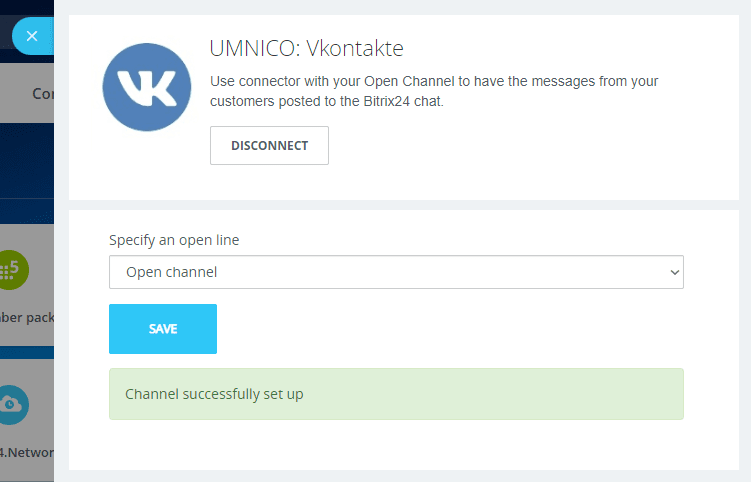Click the connector description text
751x482 pixels.
(434, 91)
